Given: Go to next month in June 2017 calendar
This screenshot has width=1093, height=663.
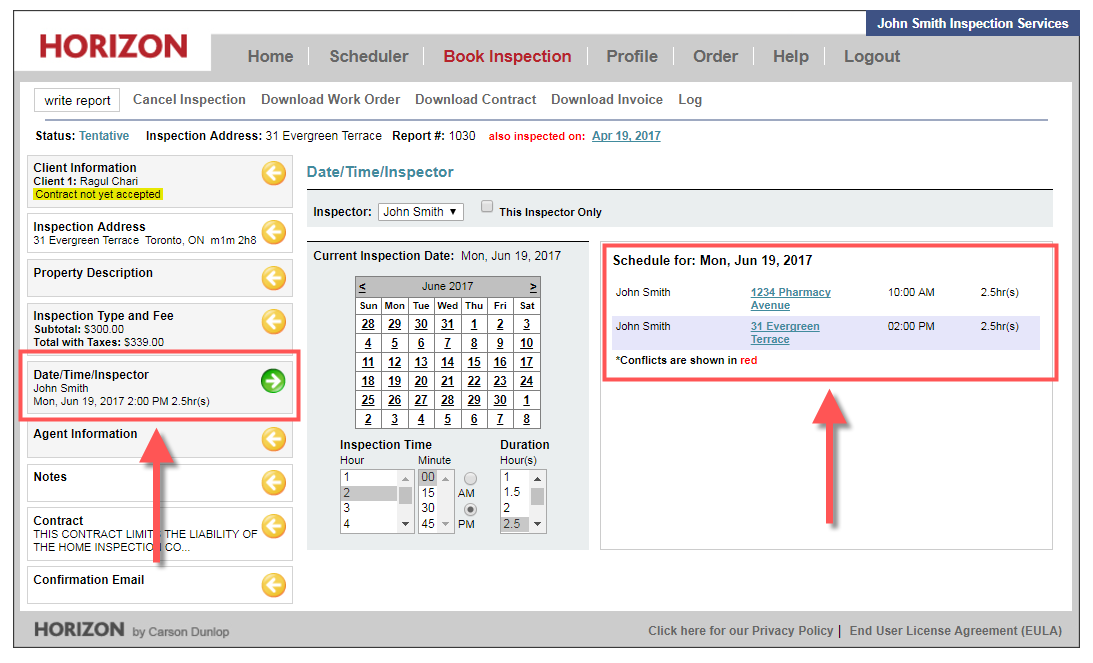Looking at the screenshot, I should pyautogui.click(x=533, y=286).
